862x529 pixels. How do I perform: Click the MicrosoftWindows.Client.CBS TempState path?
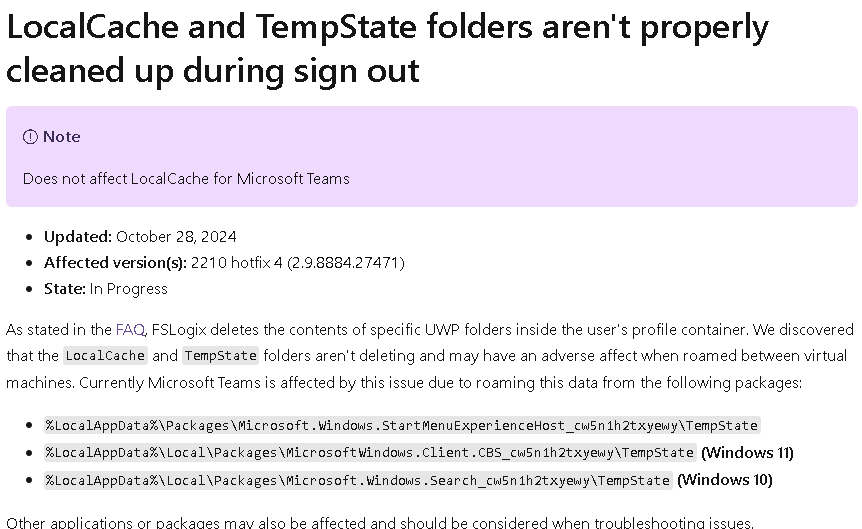pyautogui.click(x=370, y=453)
